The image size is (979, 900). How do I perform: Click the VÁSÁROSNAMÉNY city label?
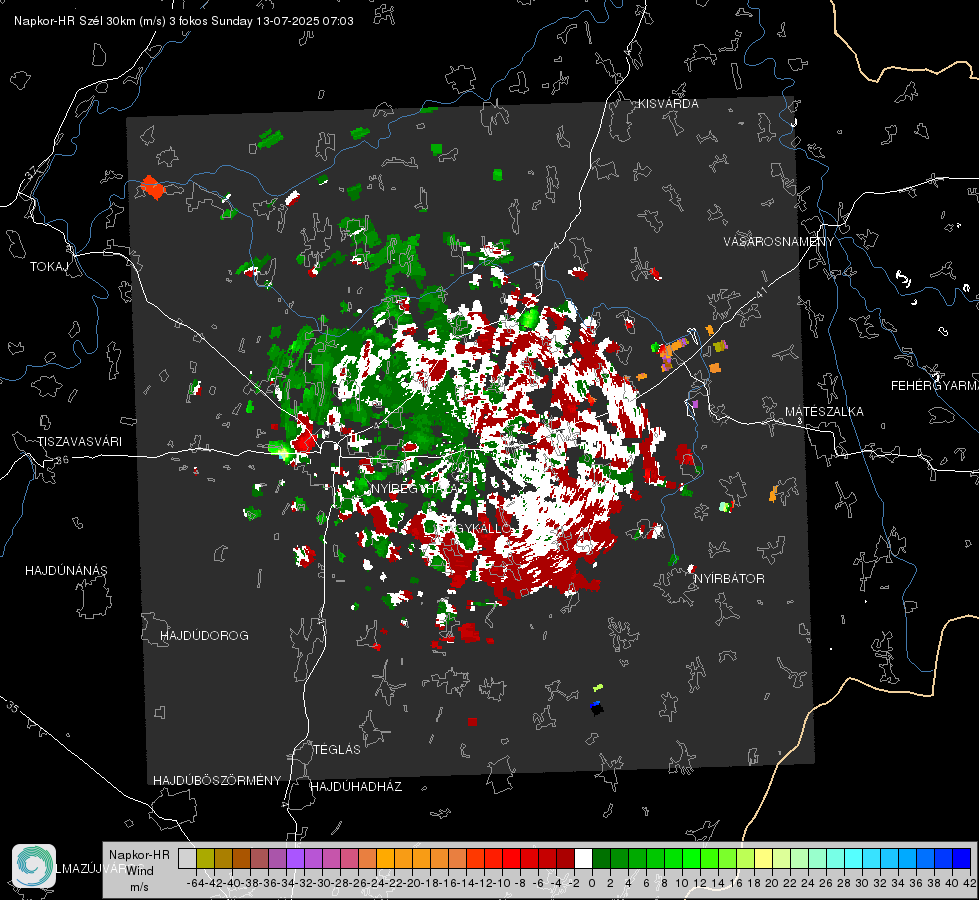tap(779, 242)
